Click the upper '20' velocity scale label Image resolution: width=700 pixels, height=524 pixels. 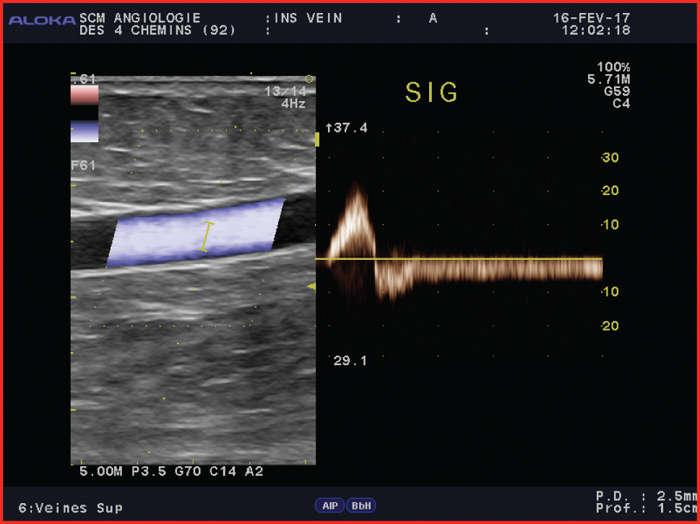pyautogui.click(x=610, y=191)
